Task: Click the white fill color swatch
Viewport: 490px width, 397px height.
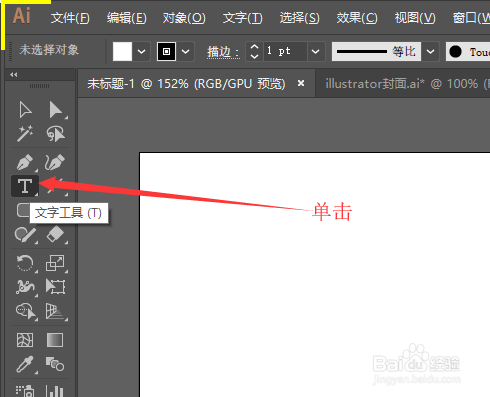Action: (122, 51)
